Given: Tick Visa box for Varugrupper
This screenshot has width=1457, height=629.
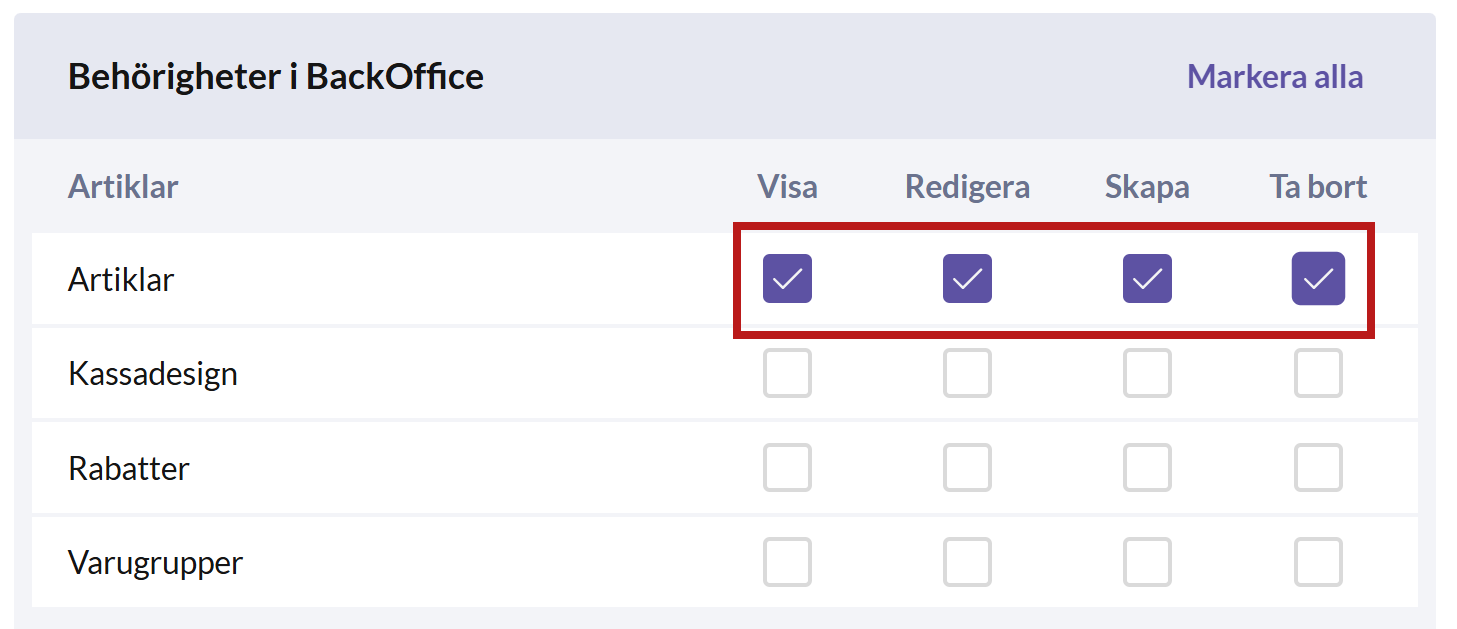Looking at the screenshot, I should click(x=787, y=562).
